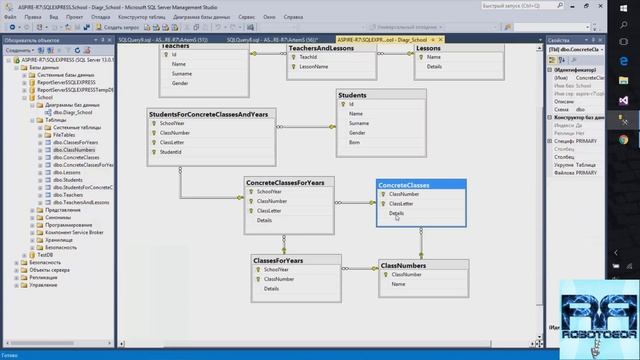
Task: Click Windows search icon on taskbar
Action: click(x=623, y=25)
